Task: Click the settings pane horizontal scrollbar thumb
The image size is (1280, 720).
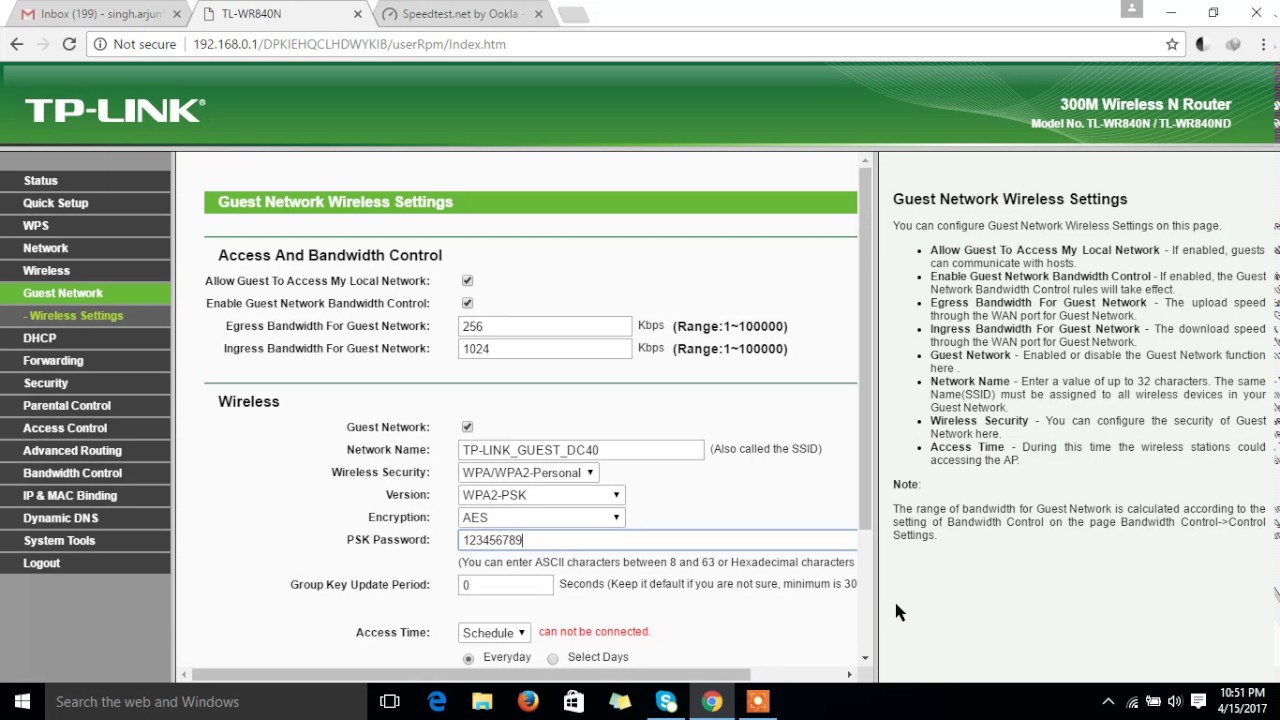Action: click(x=470, y=674)
